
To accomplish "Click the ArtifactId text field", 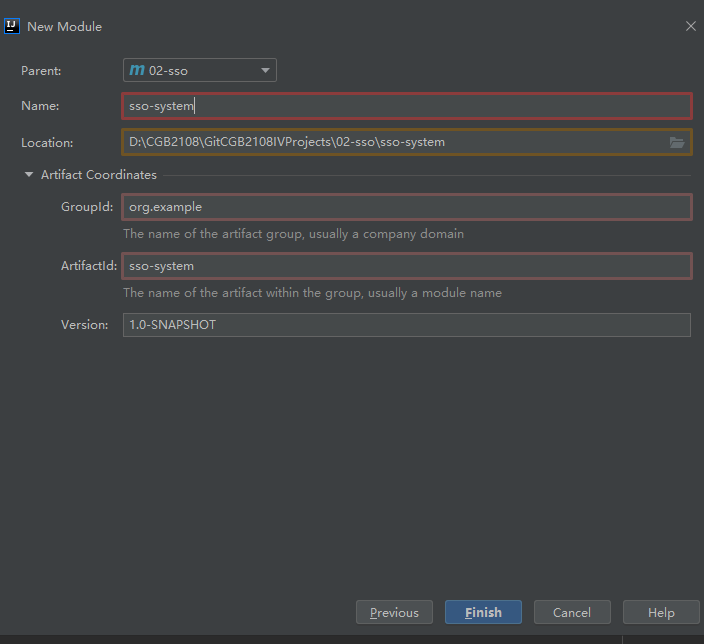I will point(407,266).
